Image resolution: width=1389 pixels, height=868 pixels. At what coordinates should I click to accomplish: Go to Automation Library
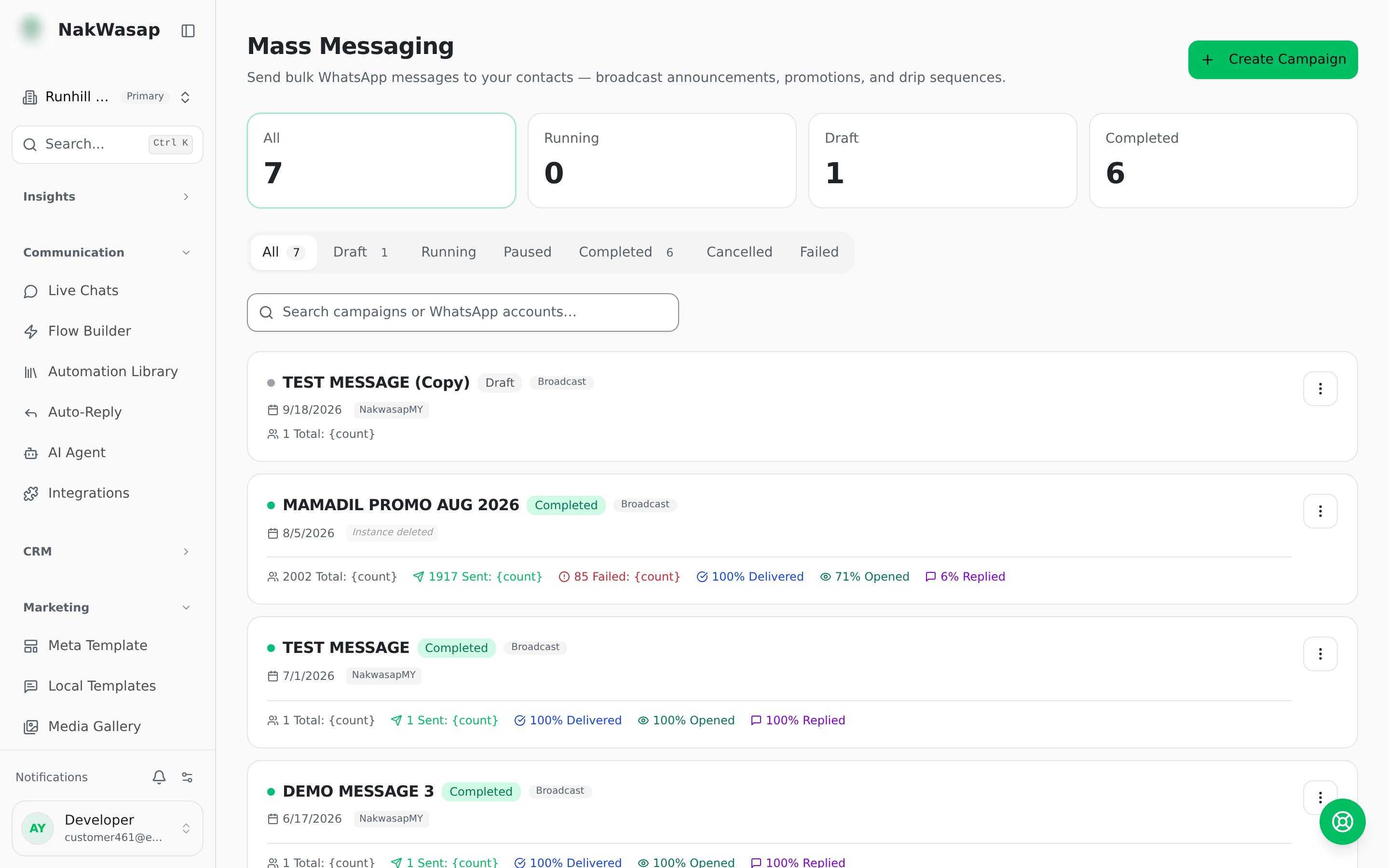(x=108, y=372)
